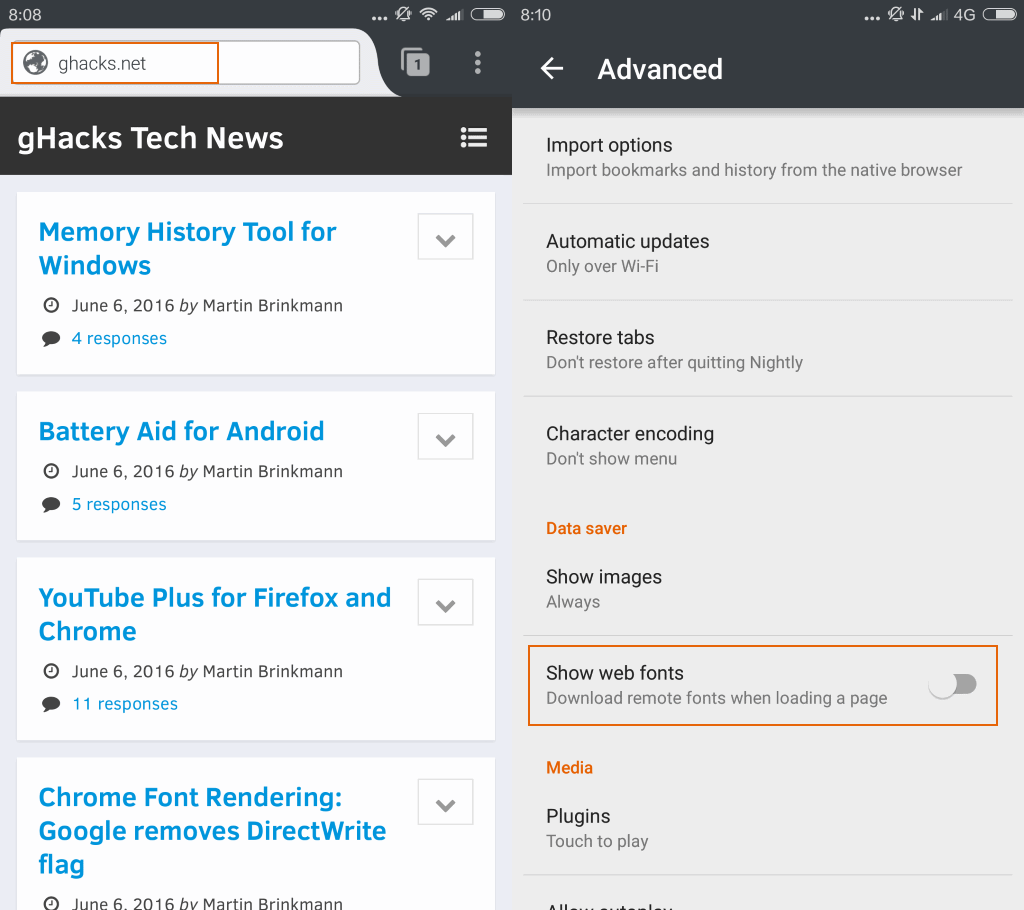Screen dimensions: 1024x910
Task: Click comment bubble beside 5 responses
Action: point(51,504)
